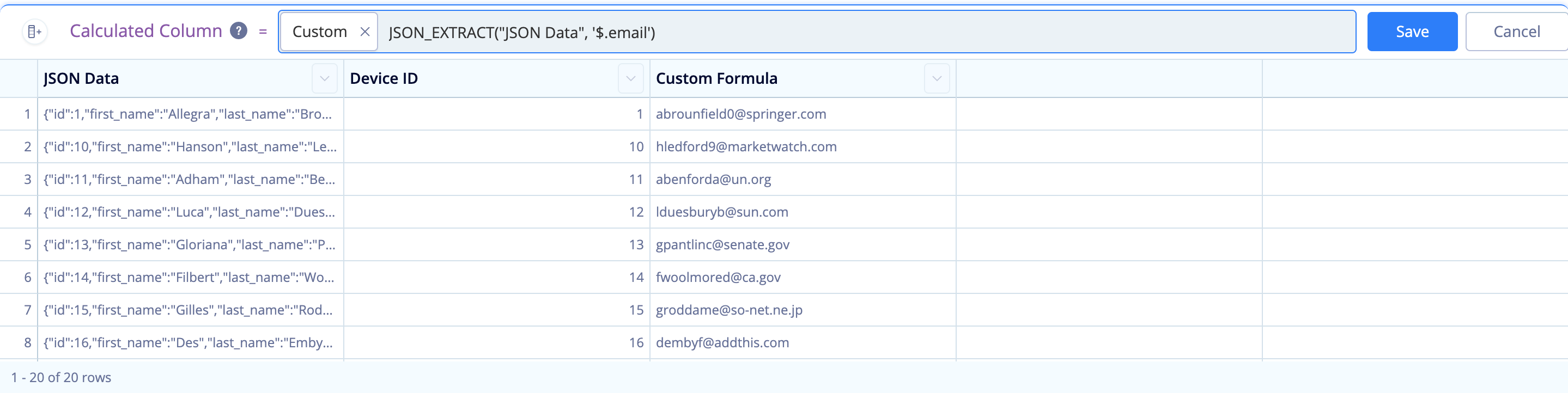Screen dimensions: 1568x393
Task: Select JSON cell for Luca
Action: [x=191, y=212]
